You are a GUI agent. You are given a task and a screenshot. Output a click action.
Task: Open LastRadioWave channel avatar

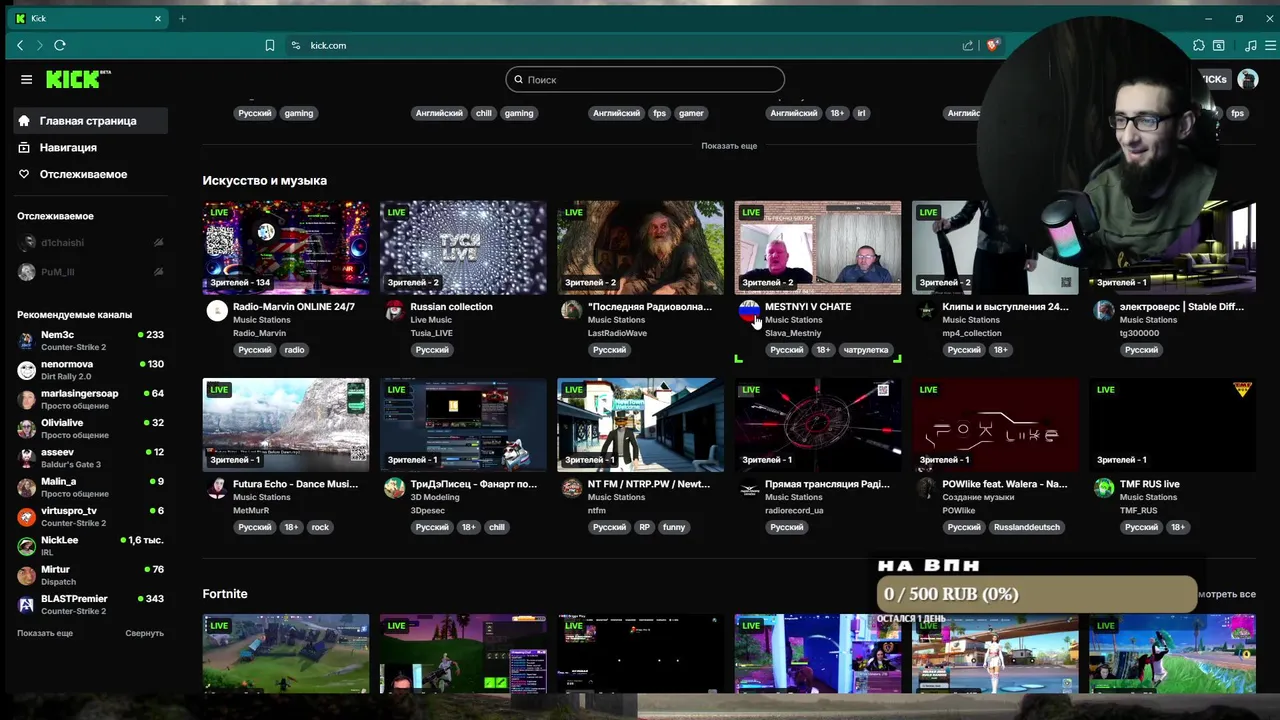[571, 310]
